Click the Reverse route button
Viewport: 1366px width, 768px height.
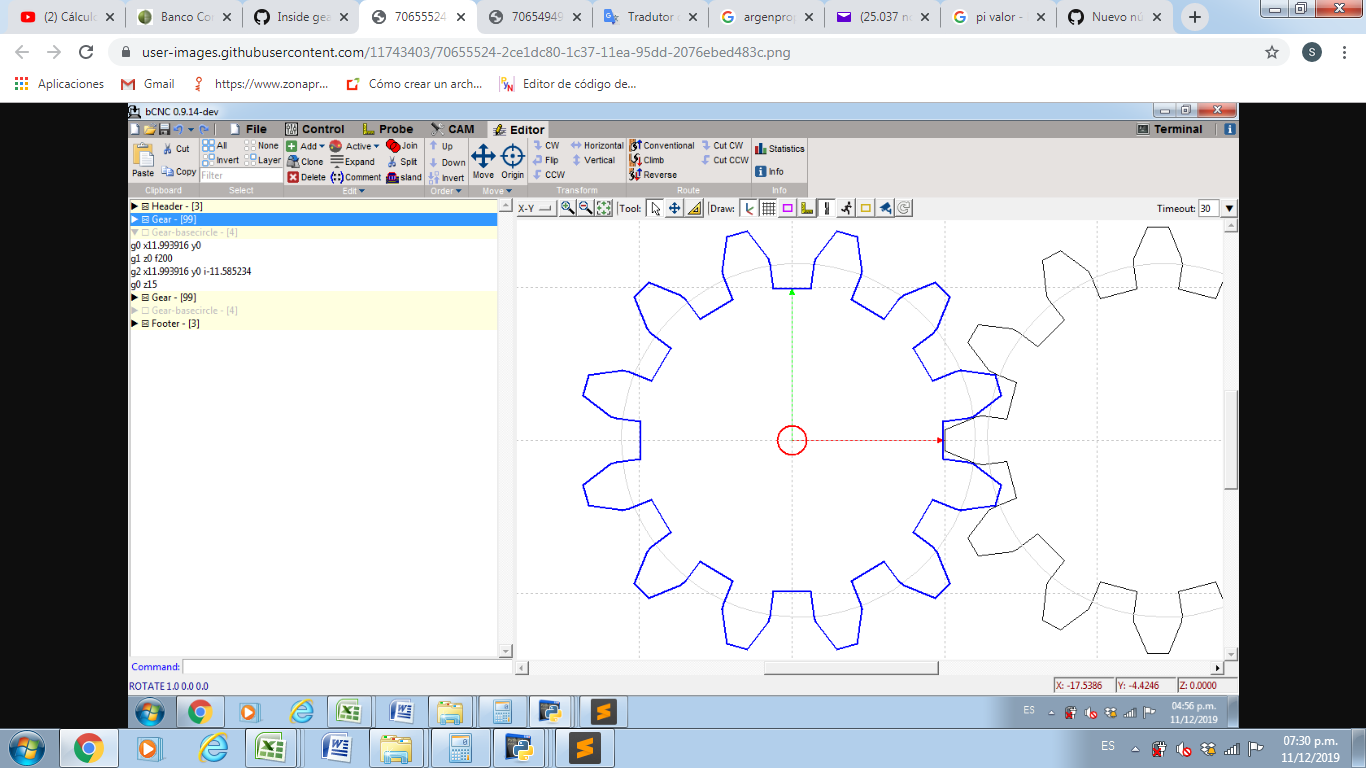click(x=653, y=175)
